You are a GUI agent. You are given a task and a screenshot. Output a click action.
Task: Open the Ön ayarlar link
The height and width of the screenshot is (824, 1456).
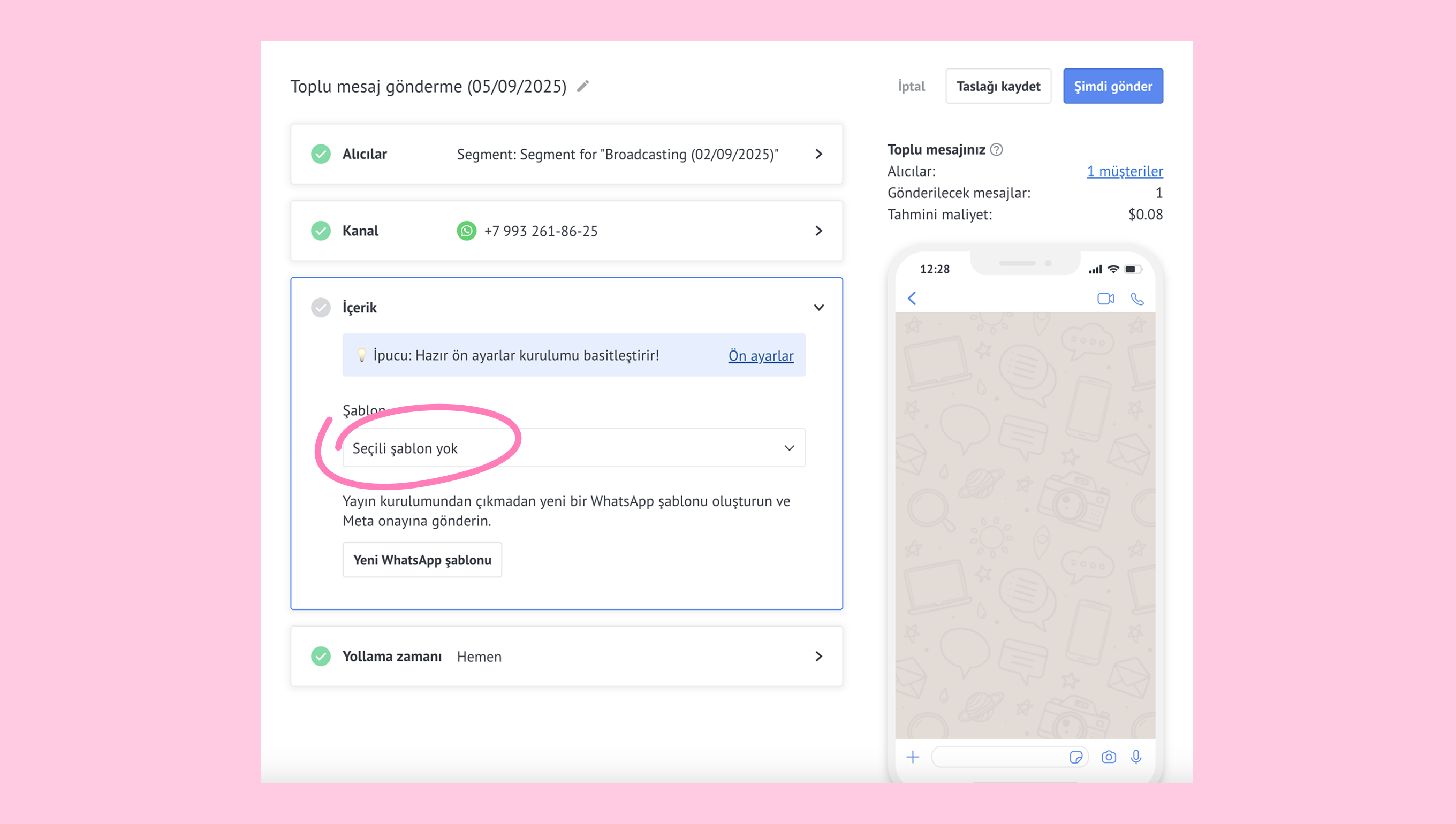[x=760, y=355]
